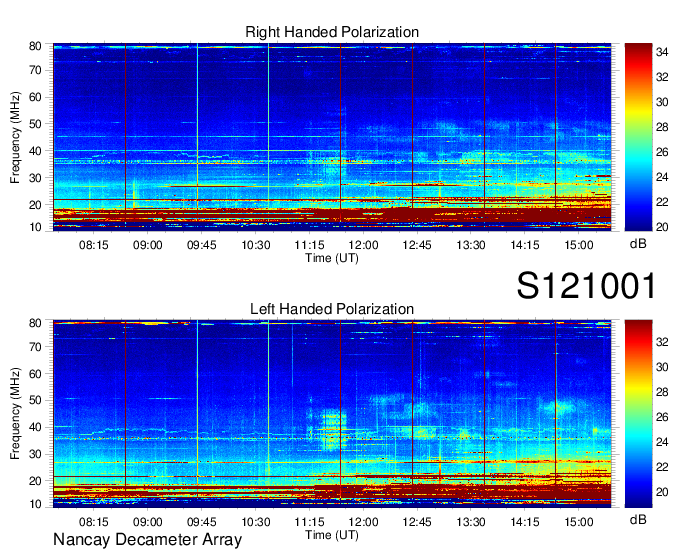The image size is (680, 552).
Task: Click the "Frequency (MHz)" axis label of Right Handed plot
Action: pos(15,137)
